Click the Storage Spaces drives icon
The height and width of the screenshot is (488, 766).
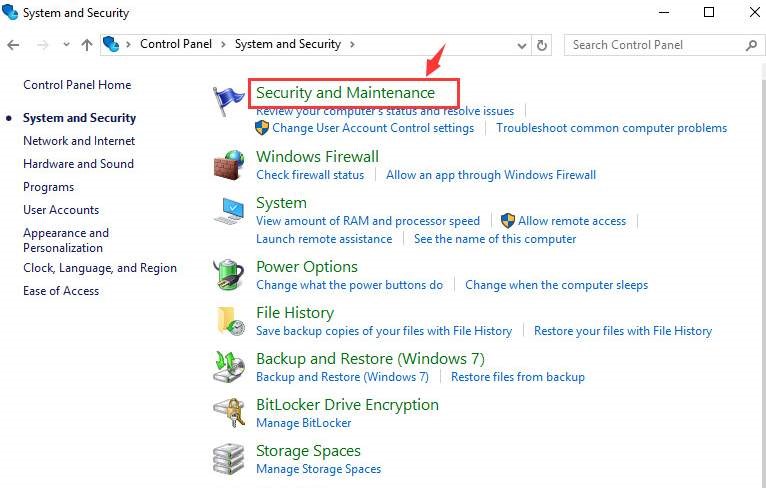pyautogui.click(x=229, y=459)
